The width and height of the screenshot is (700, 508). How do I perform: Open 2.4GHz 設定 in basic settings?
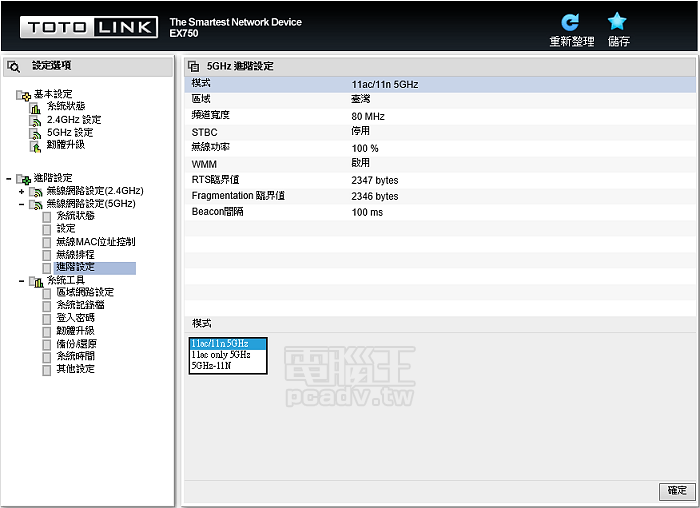(x=73, y=119)
